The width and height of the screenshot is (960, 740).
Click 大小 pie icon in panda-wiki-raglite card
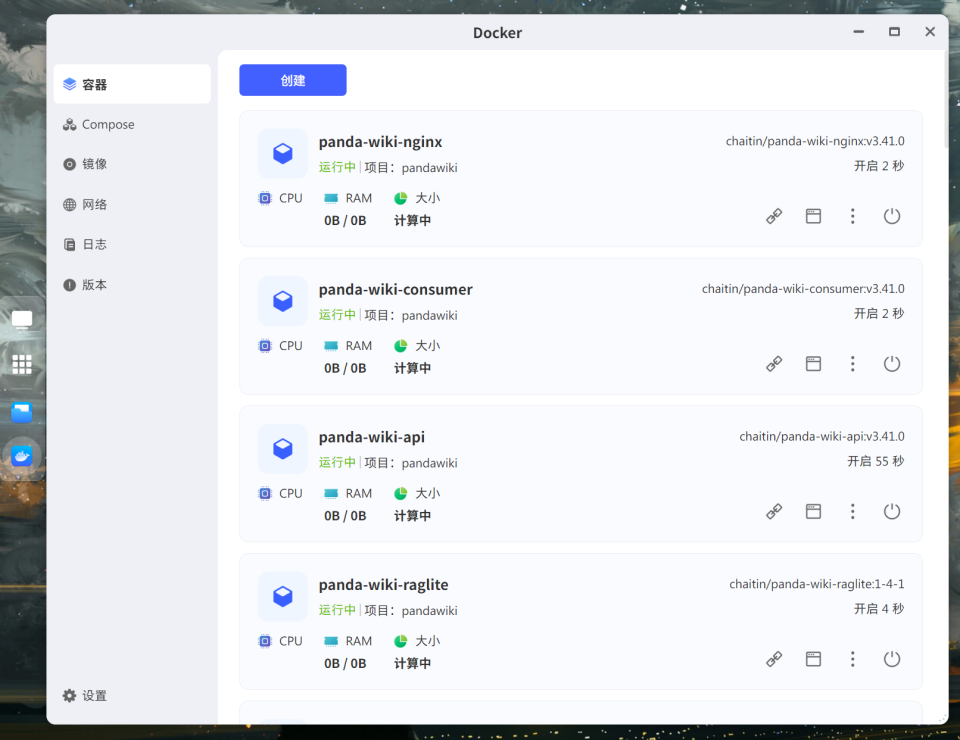tap(400, 641)
